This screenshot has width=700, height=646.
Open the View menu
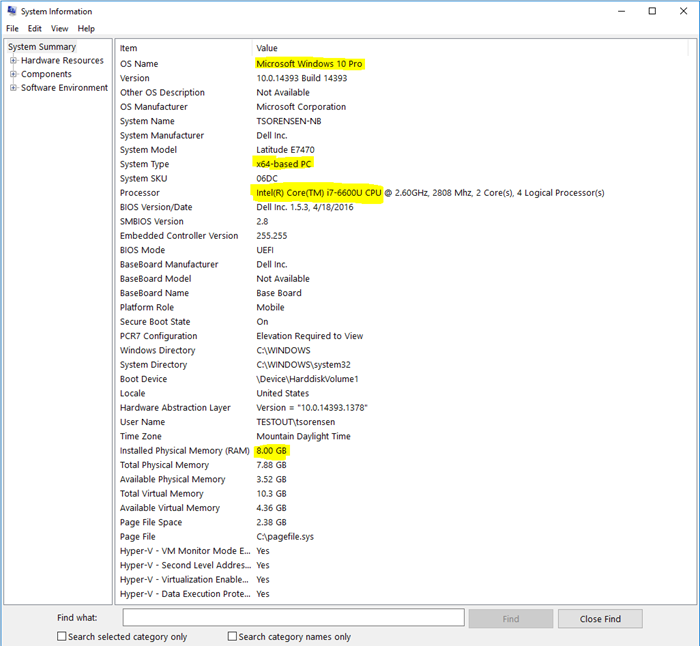click(x=59, y=29)
